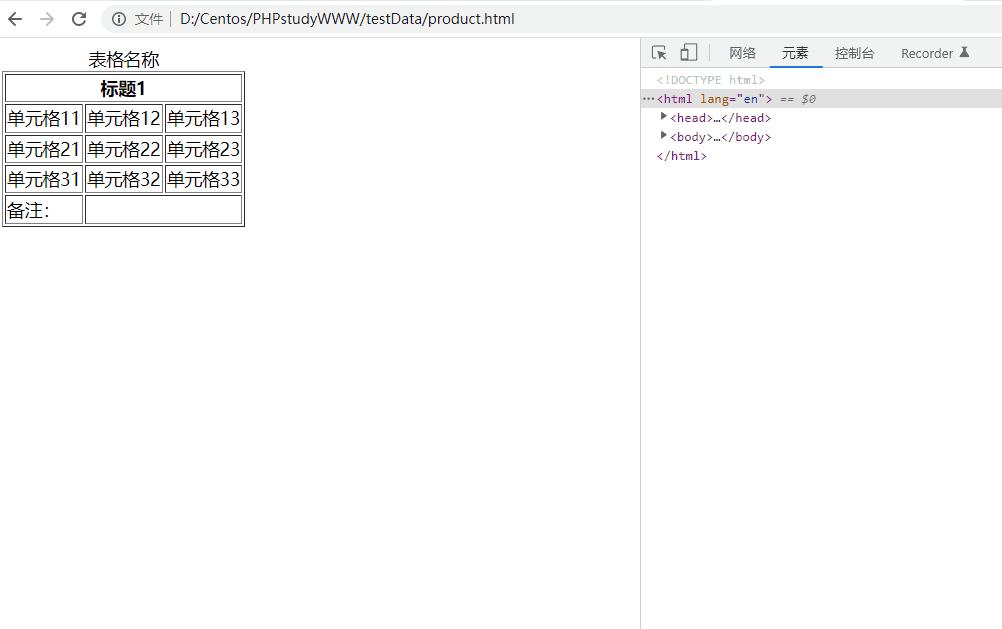Image resolution: width=1002 pixels, height=629 pixels.
Task: Go back with the browser back arrow
Action: pos(15,19)
